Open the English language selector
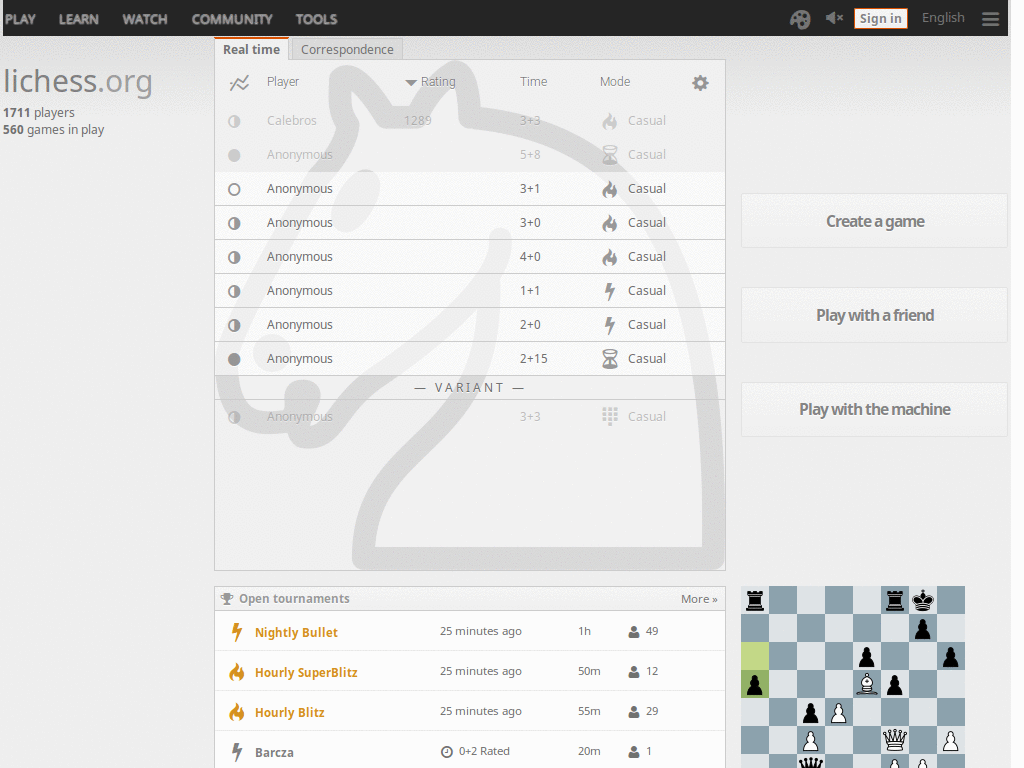Screen dimensions: 1024x768 click(x=943, y=18)
